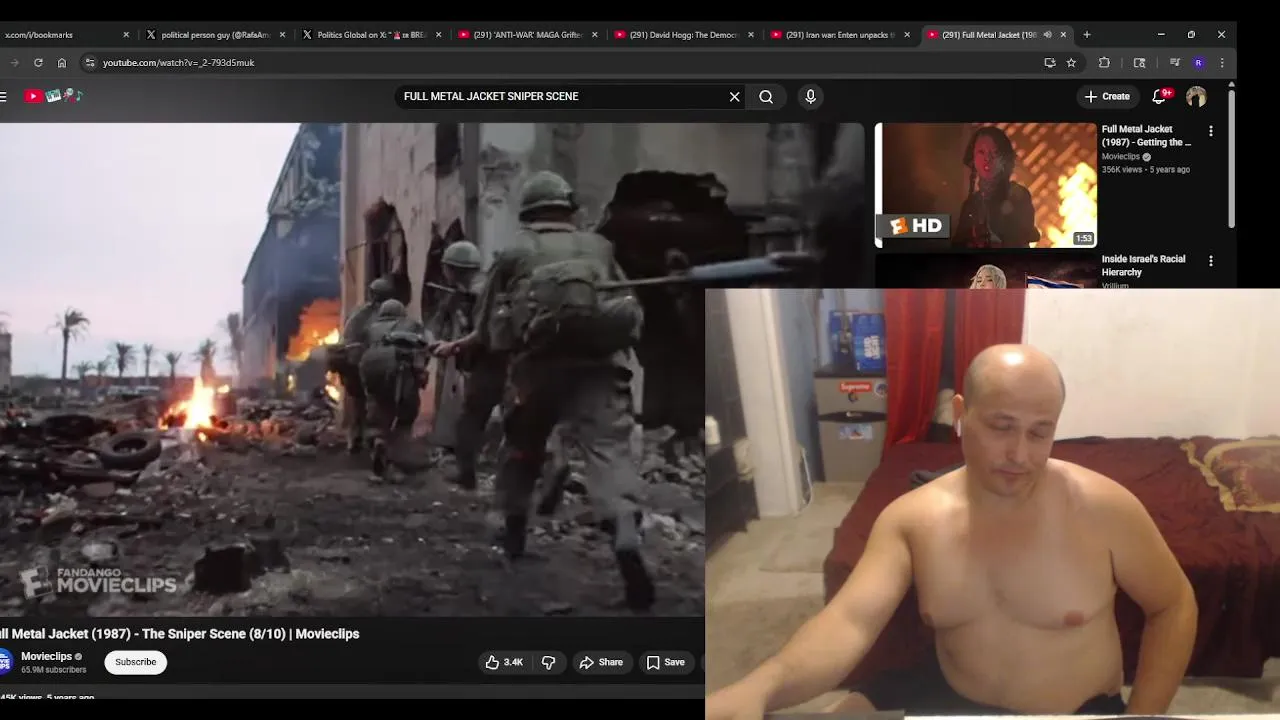Click the address bar URL field
Screen dimensions: 1280x720
[560, 62]
